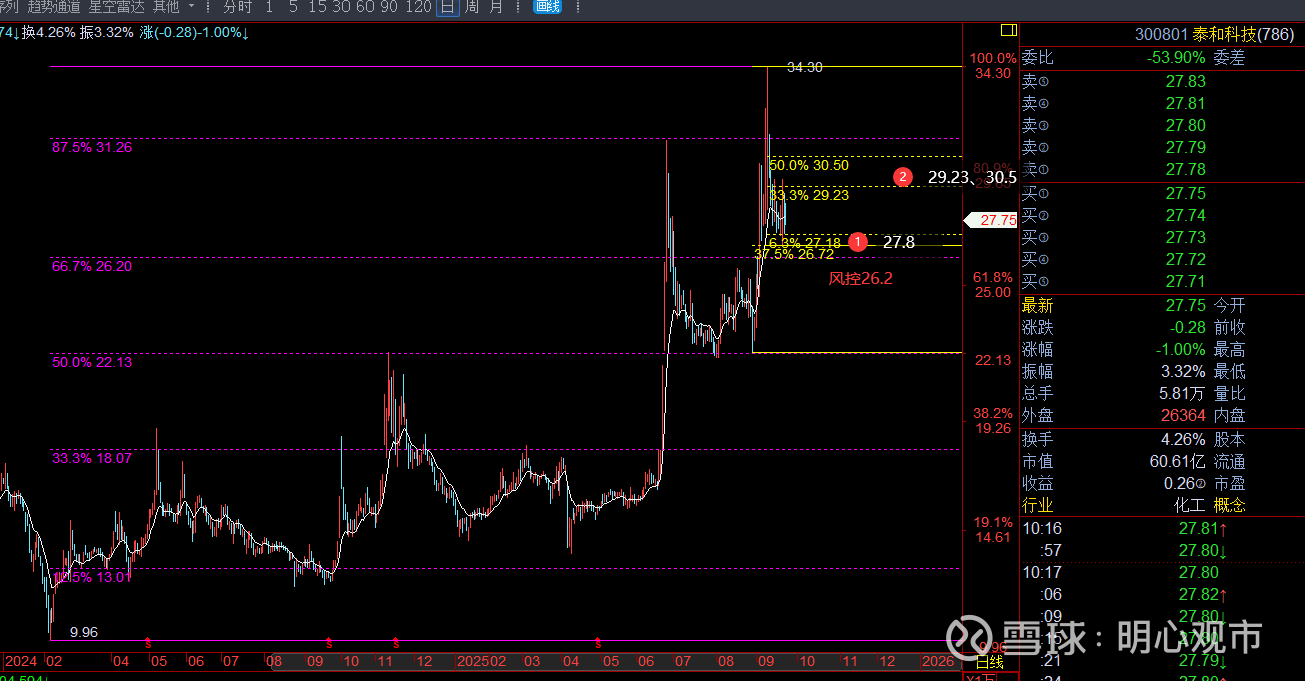Select the 1-minute period
Viewport: 1305px width, 681px height.
point(269,7)
